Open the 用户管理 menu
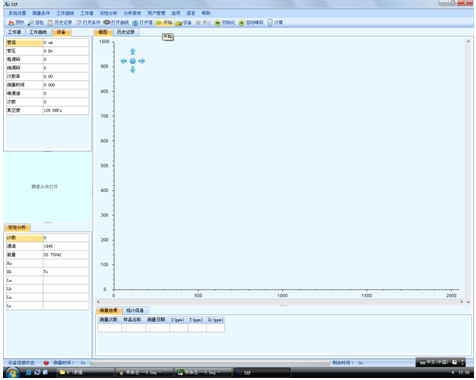This screenshot has width=476, height=380. click(x=156, y=13)
